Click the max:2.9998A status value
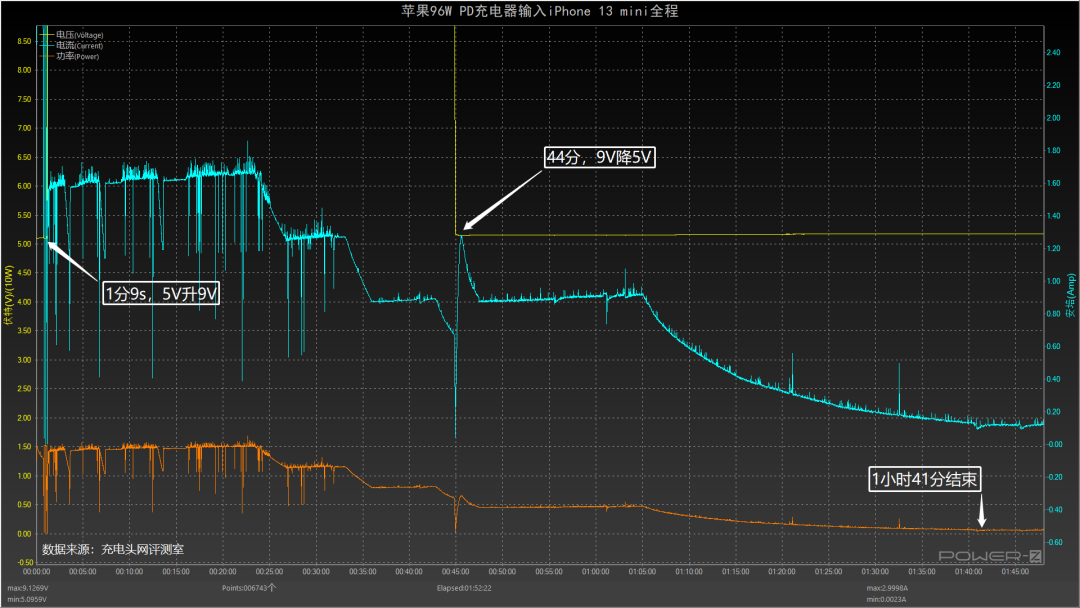This screenshot has width=1080, height=608. (887, 588)
